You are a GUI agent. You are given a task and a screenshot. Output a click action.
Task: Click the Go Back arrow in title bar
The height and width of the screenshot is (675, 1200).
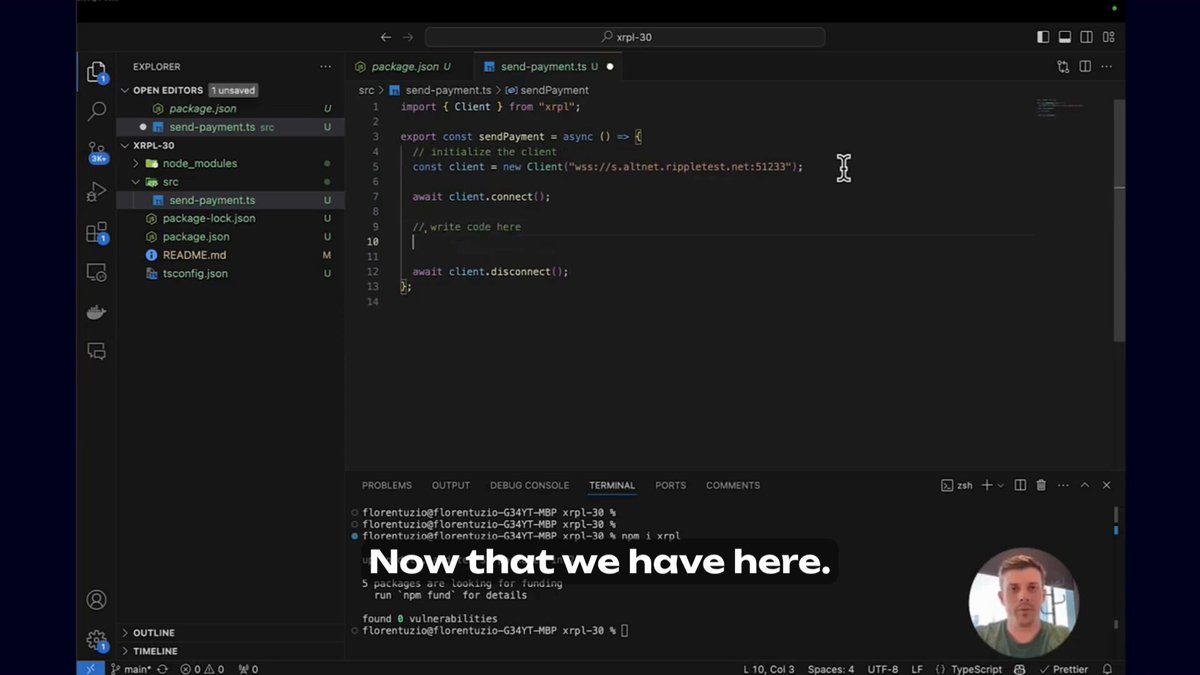[x=386, y=37]
